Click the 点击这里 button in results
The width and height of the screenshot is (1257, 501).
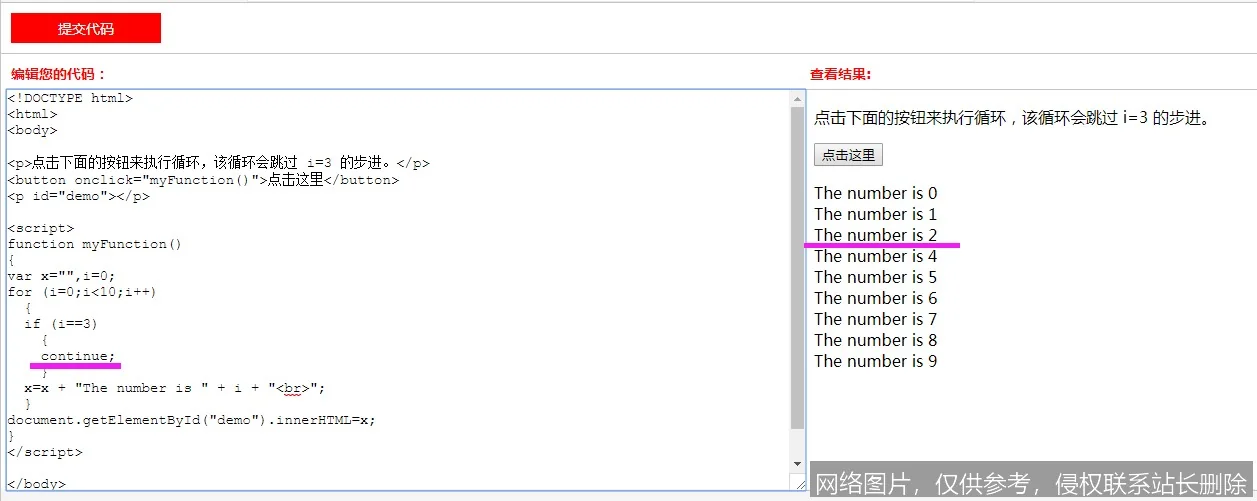pos(848,155)
